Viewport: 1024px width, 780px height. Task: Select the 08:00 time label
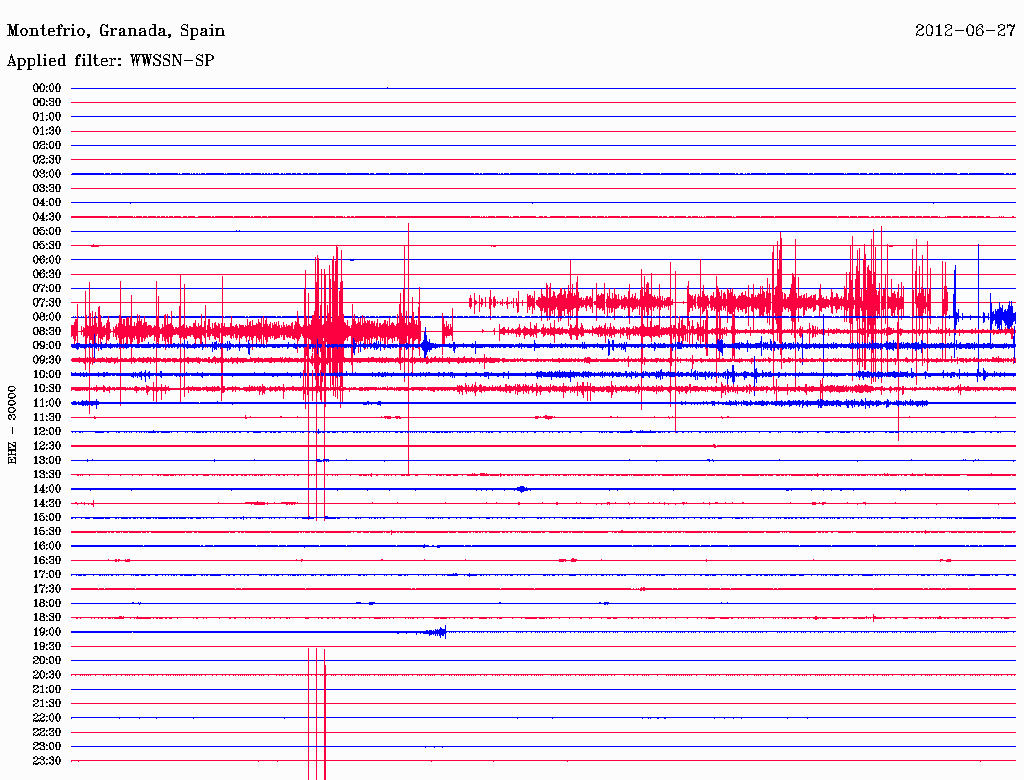point(47,317)
